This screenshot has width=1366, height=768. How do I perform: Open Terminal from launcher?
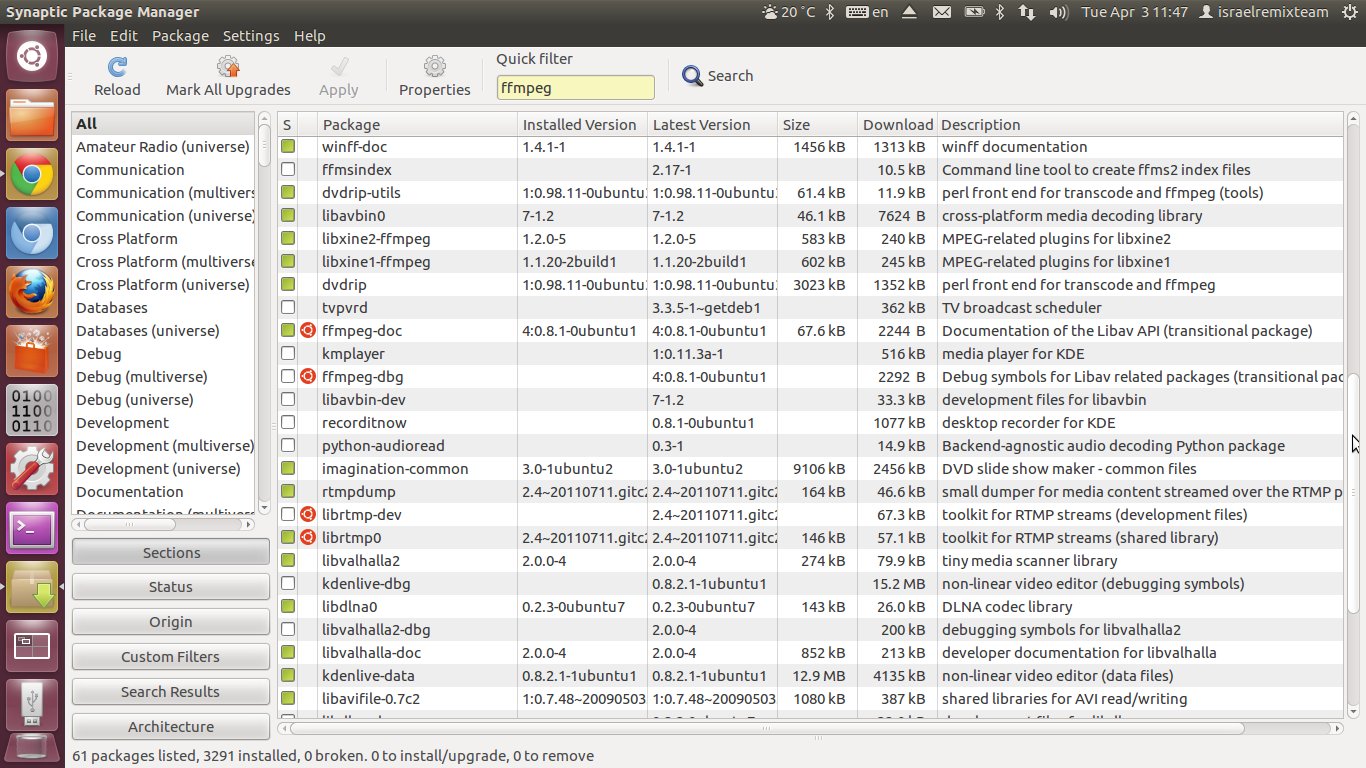pos(32,529)
